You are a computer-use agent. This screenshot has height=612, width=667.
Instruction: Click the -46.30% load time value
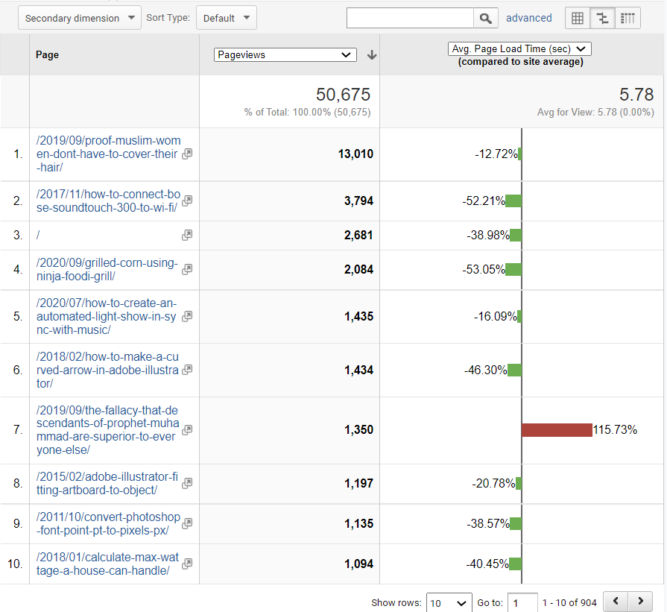tap(486, 370)
